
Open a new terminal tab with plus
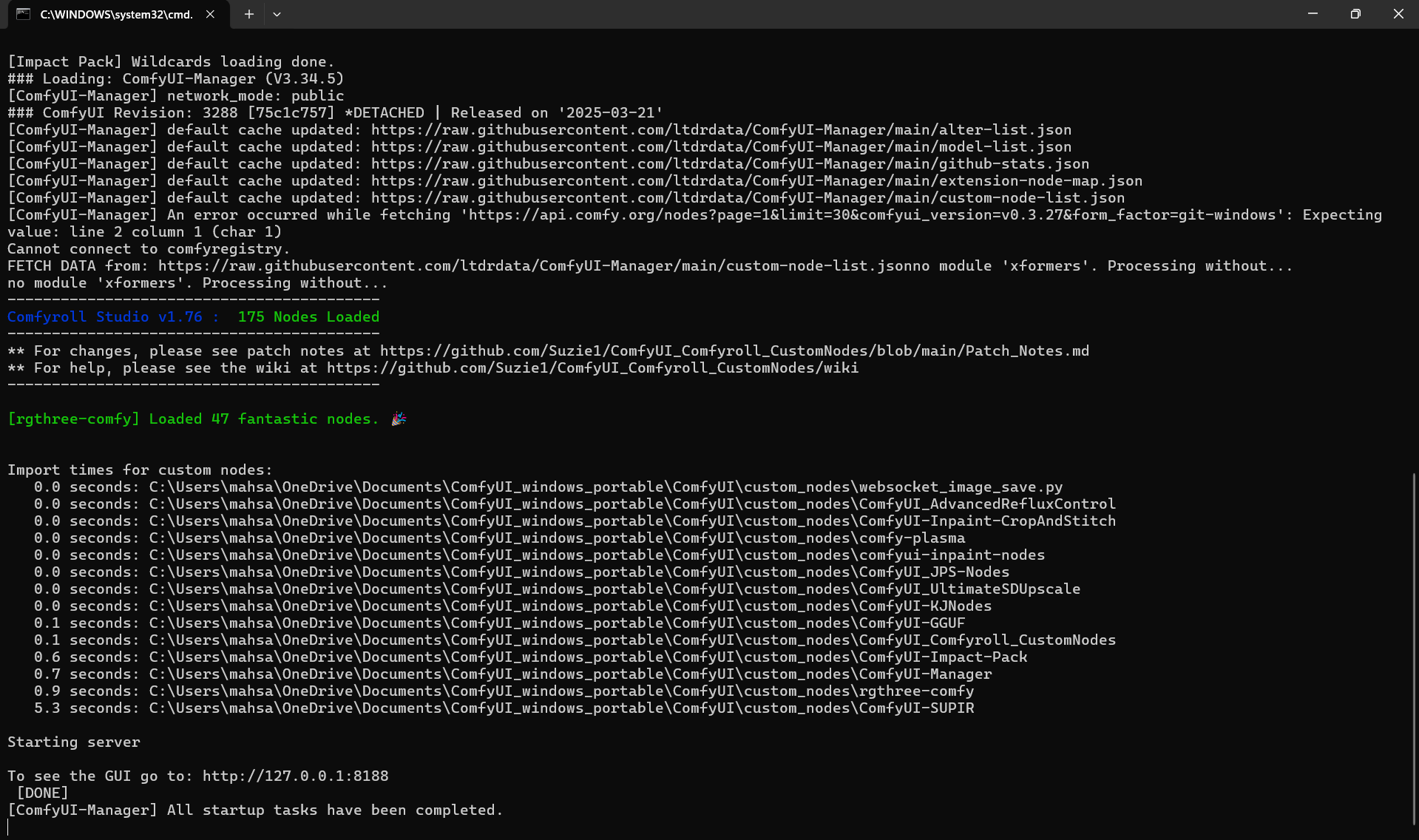point(249,14)
